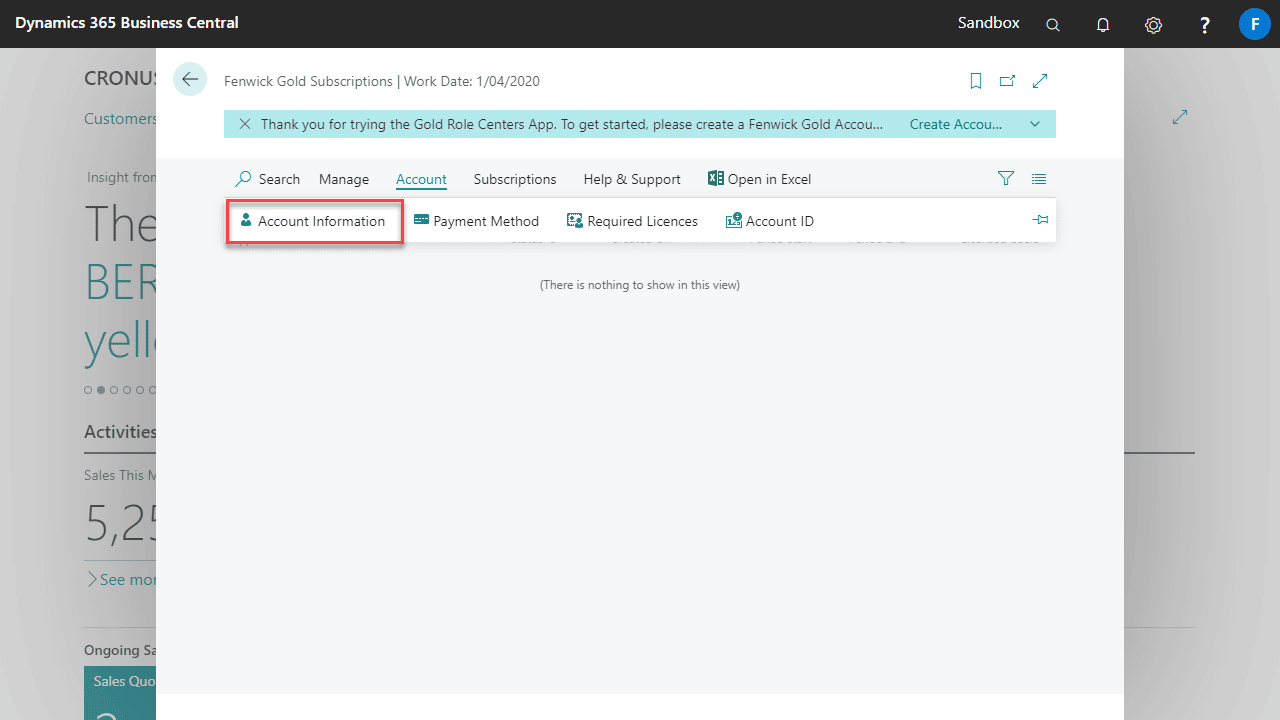Open Account Information

[314, 221]
